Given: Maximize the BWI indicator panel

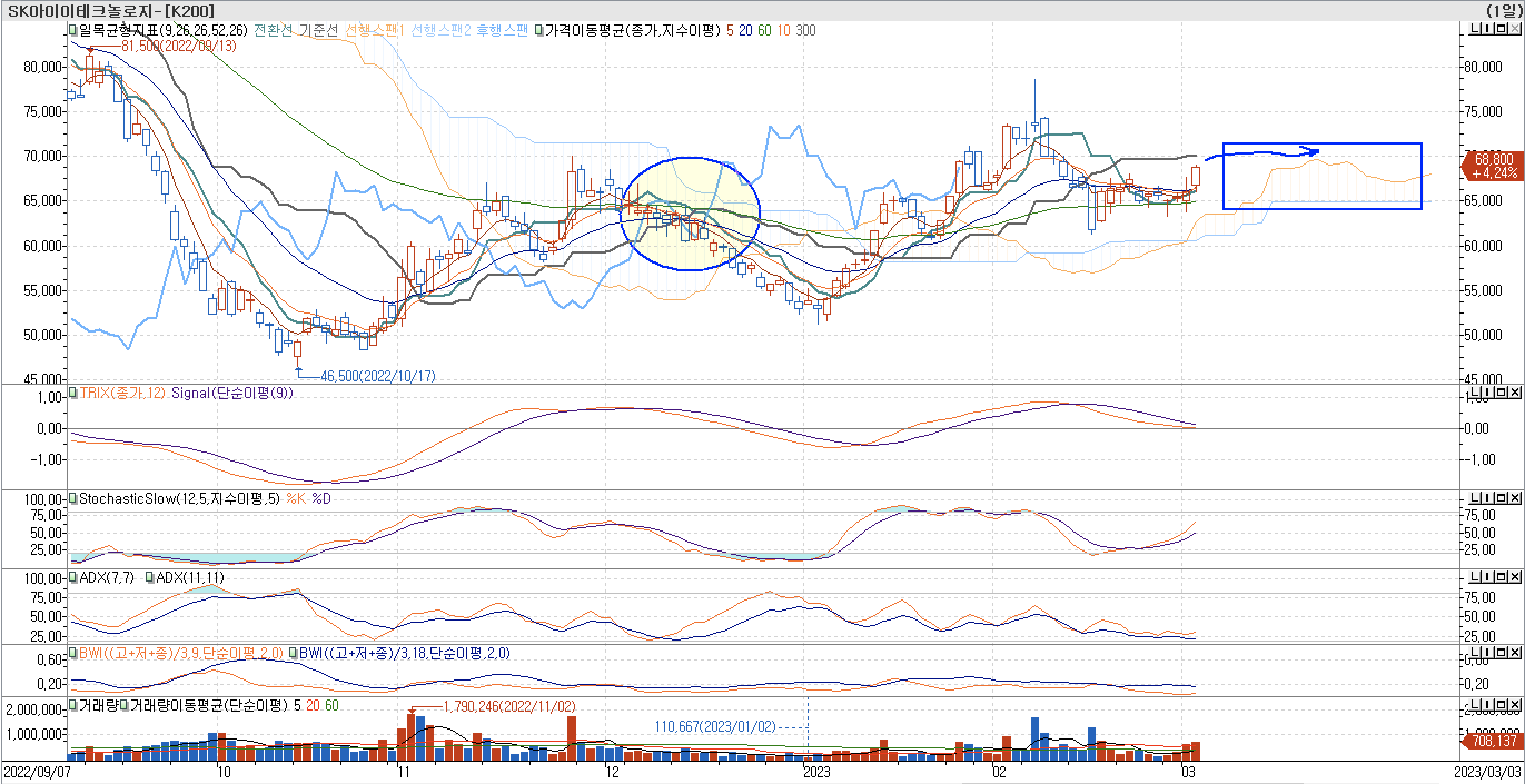Looking at the screenshot, I should coord(1502,652).
